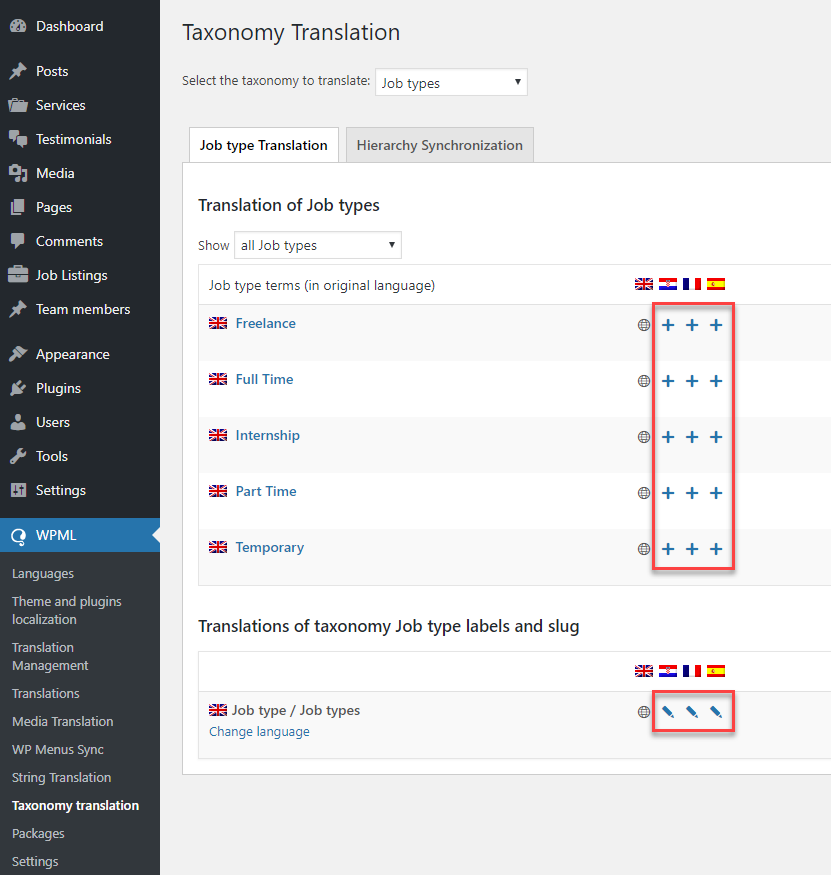Go to Translation Management submenu
Viewport: 831px width, 875px height.
[x=50, y=656]
